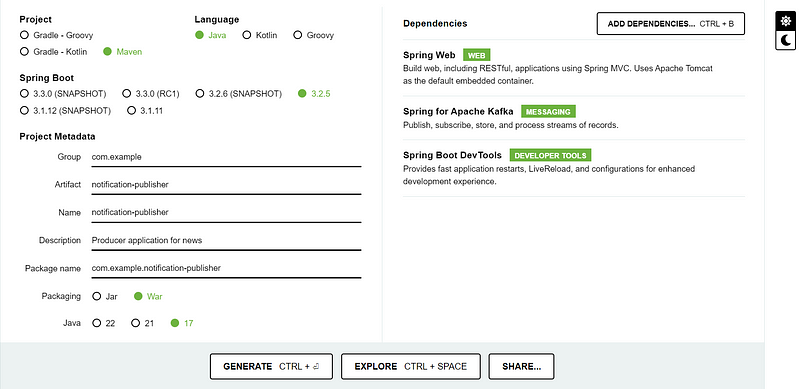Click the MESSAGING category tag
800x389 pixels.
pyautogui.click(x=548, y=111)
